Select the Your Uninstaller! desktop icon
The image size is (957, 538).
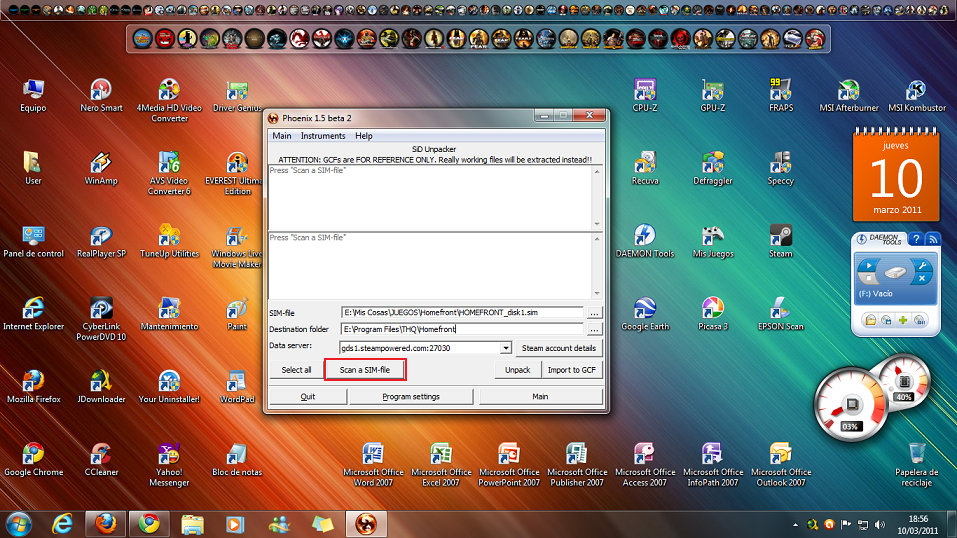[169, 387]
